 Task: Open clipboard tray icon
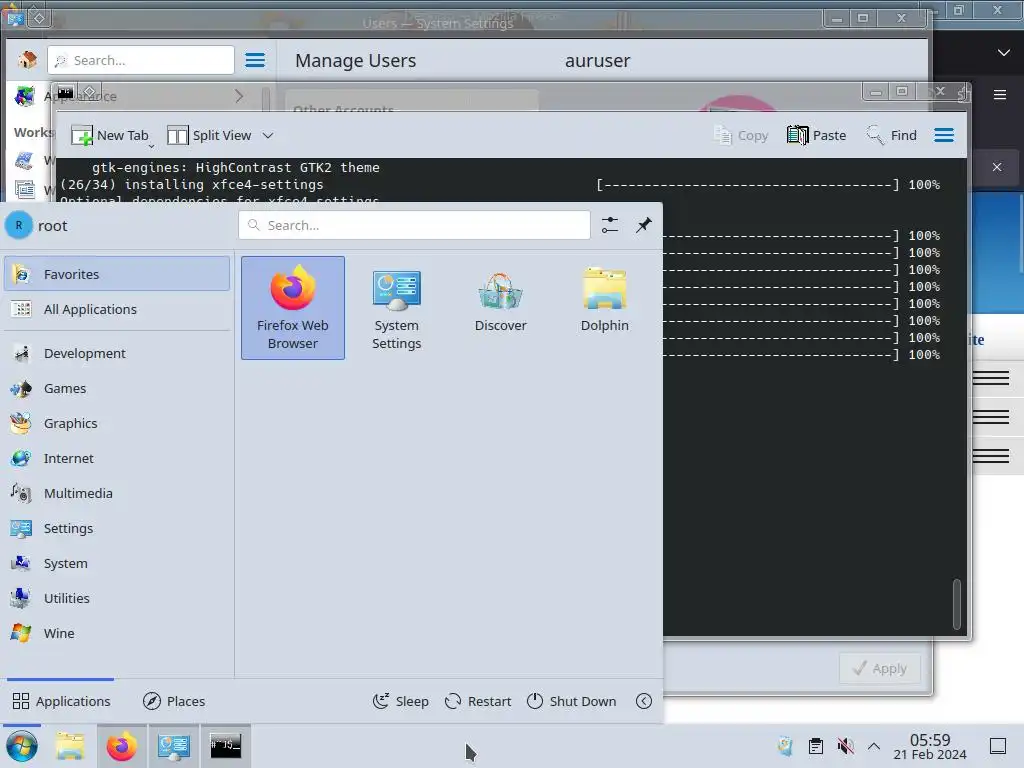click(x=816, y=746)
